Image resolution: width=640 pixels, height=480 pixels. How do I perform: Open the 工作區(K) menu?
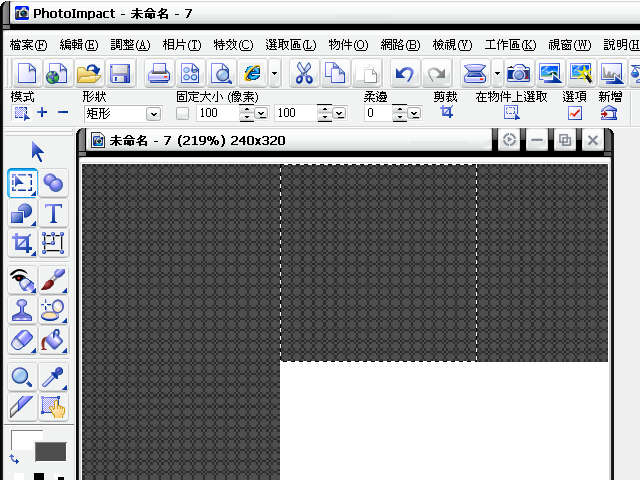(510, 44)
